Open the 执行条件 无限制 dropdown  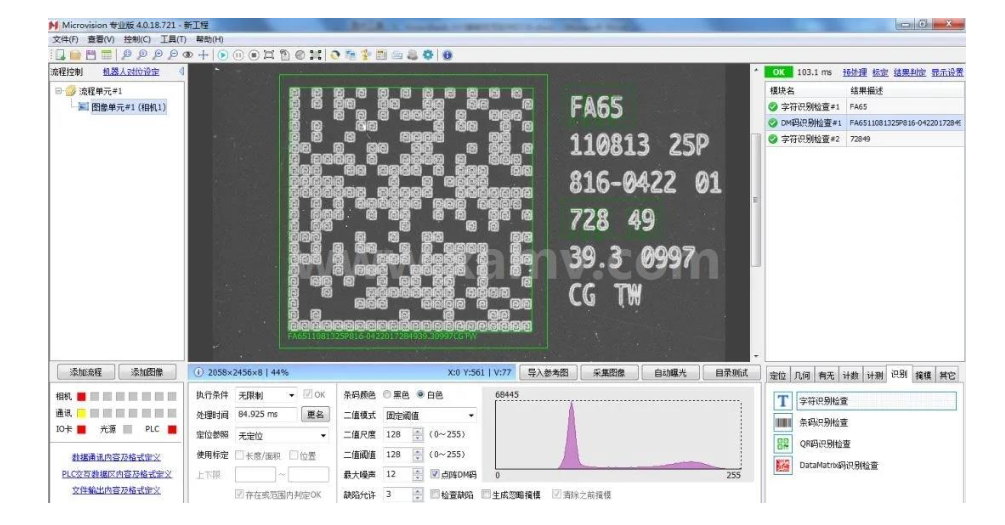(x=265, y=396)
